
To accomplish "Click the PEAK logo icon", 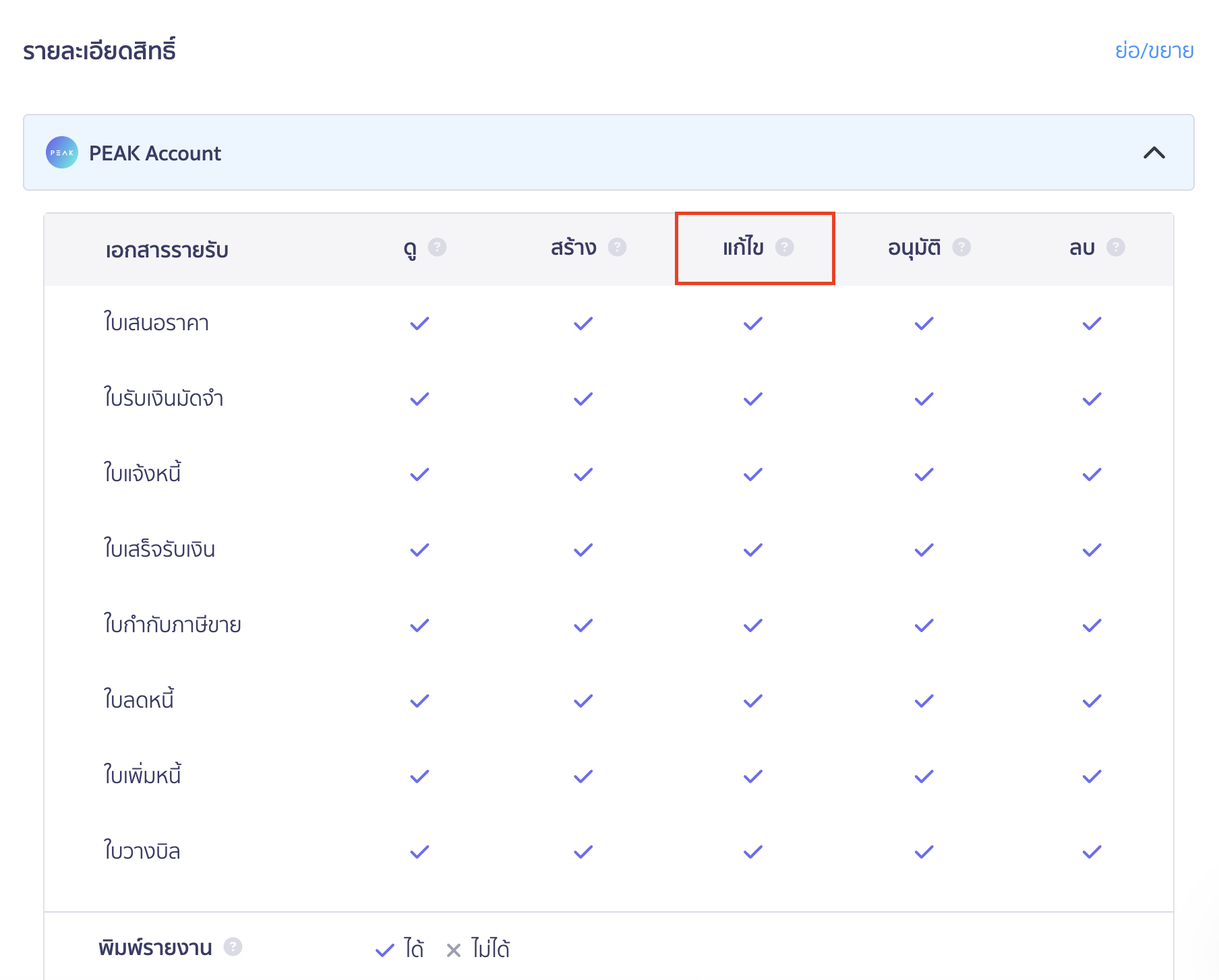I will coord(61,153).
